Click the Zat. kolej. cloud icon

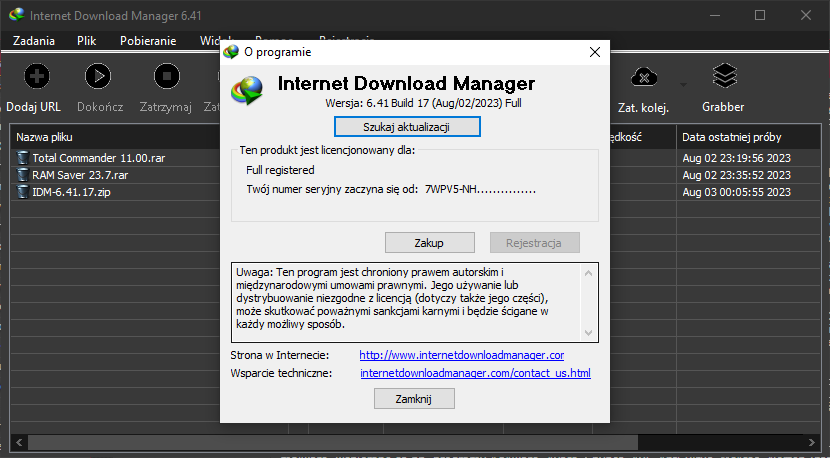pyautogui.click(x=644, y=77)
